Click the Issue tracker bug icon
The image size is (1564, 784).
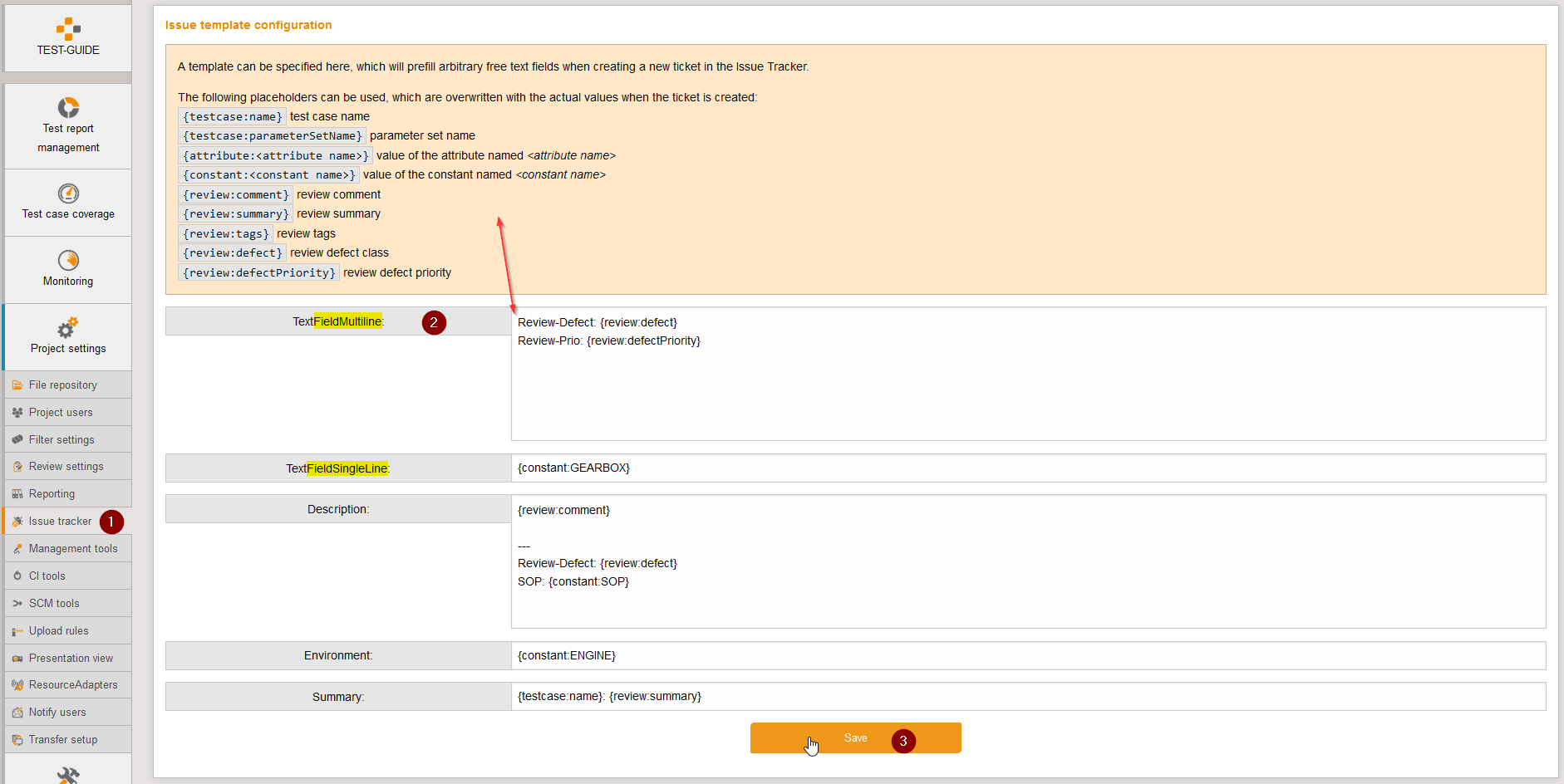point(17,522)
